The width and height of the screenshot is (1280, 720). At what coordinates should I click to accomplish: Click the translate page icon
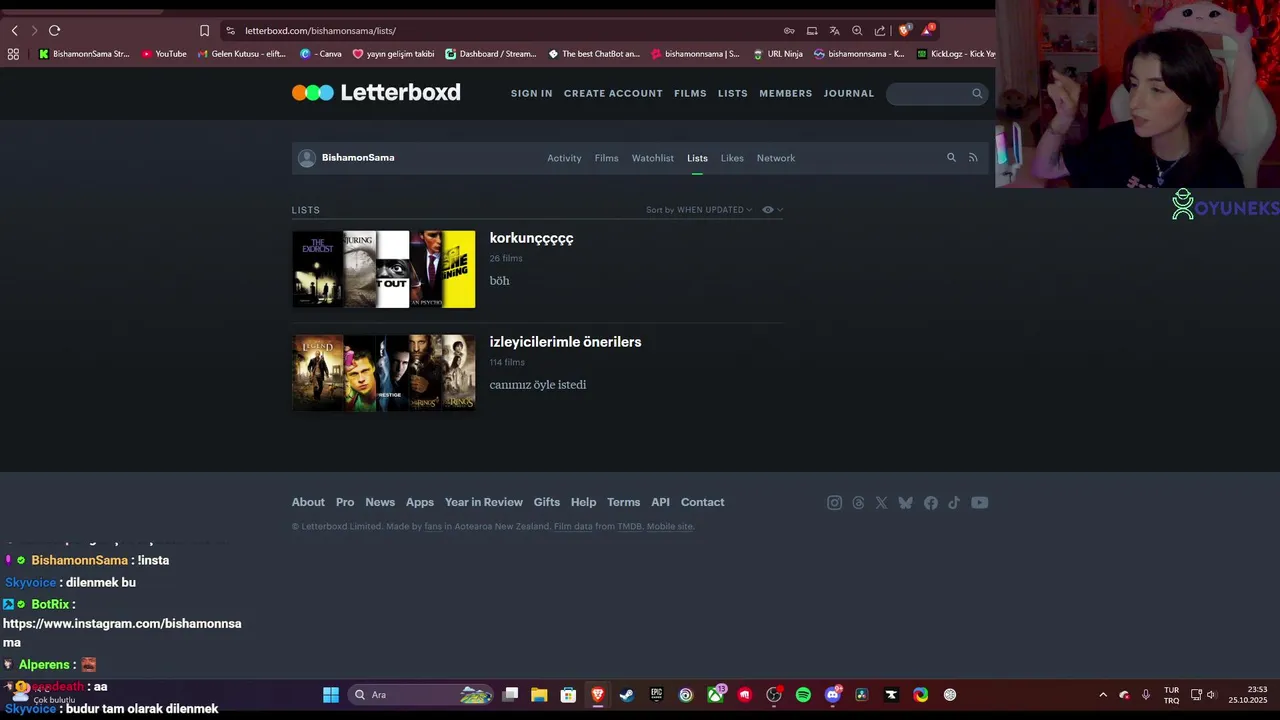[834, 31]
